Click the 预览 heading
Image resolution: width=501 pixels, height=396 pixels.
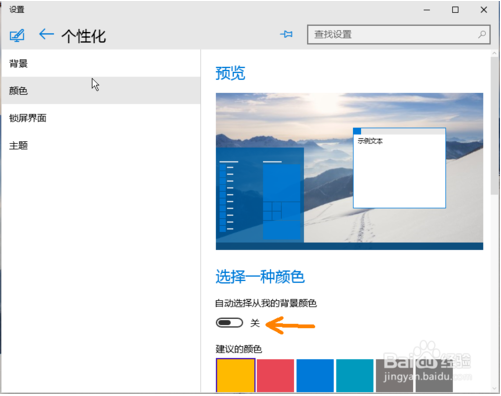pos(230,73)
